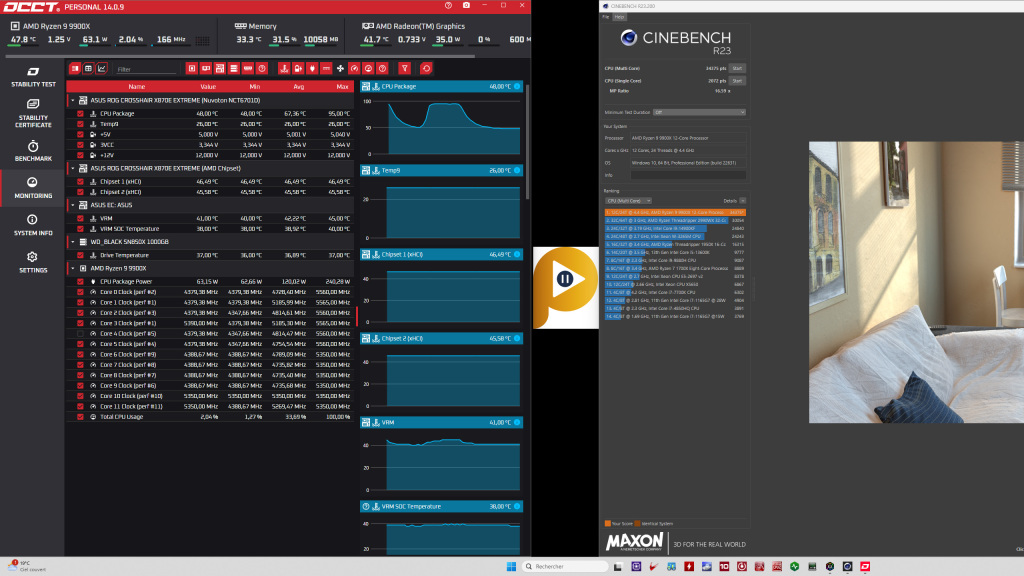The width and height of the screenshot is (1024, 576).
Task: Select the Monitoring sidebar item
Action: tap(33, 187)
